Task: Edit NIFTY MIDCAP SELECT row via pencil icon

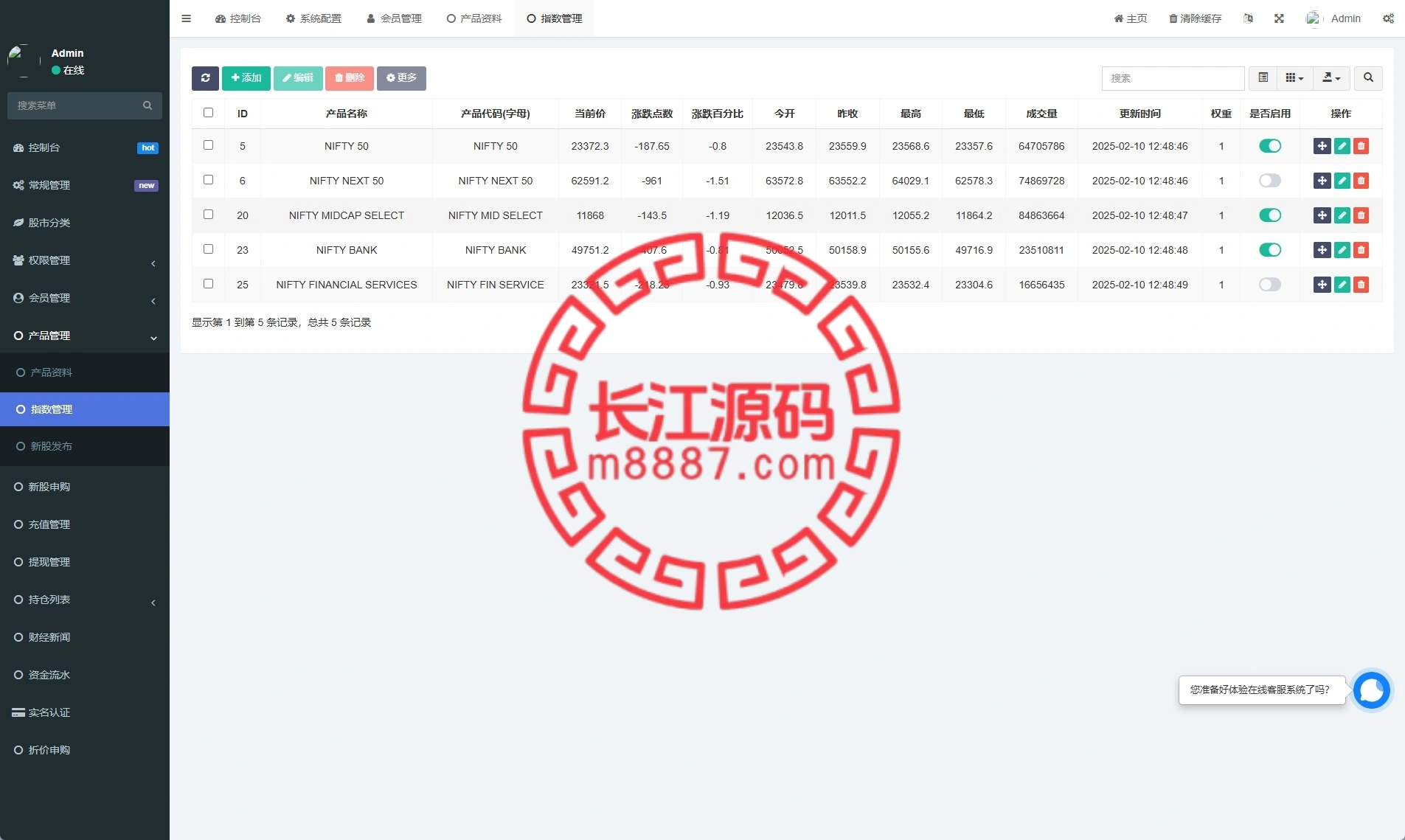Action: 1342,215
